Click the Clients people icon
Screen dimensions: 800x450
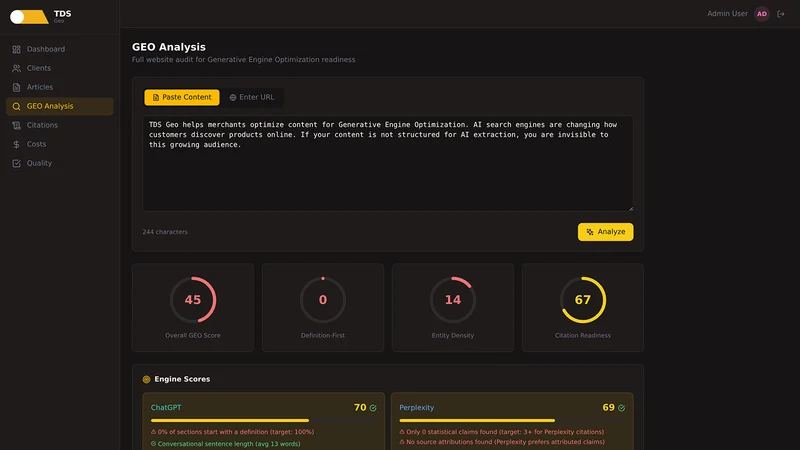[x=16, y=68]
